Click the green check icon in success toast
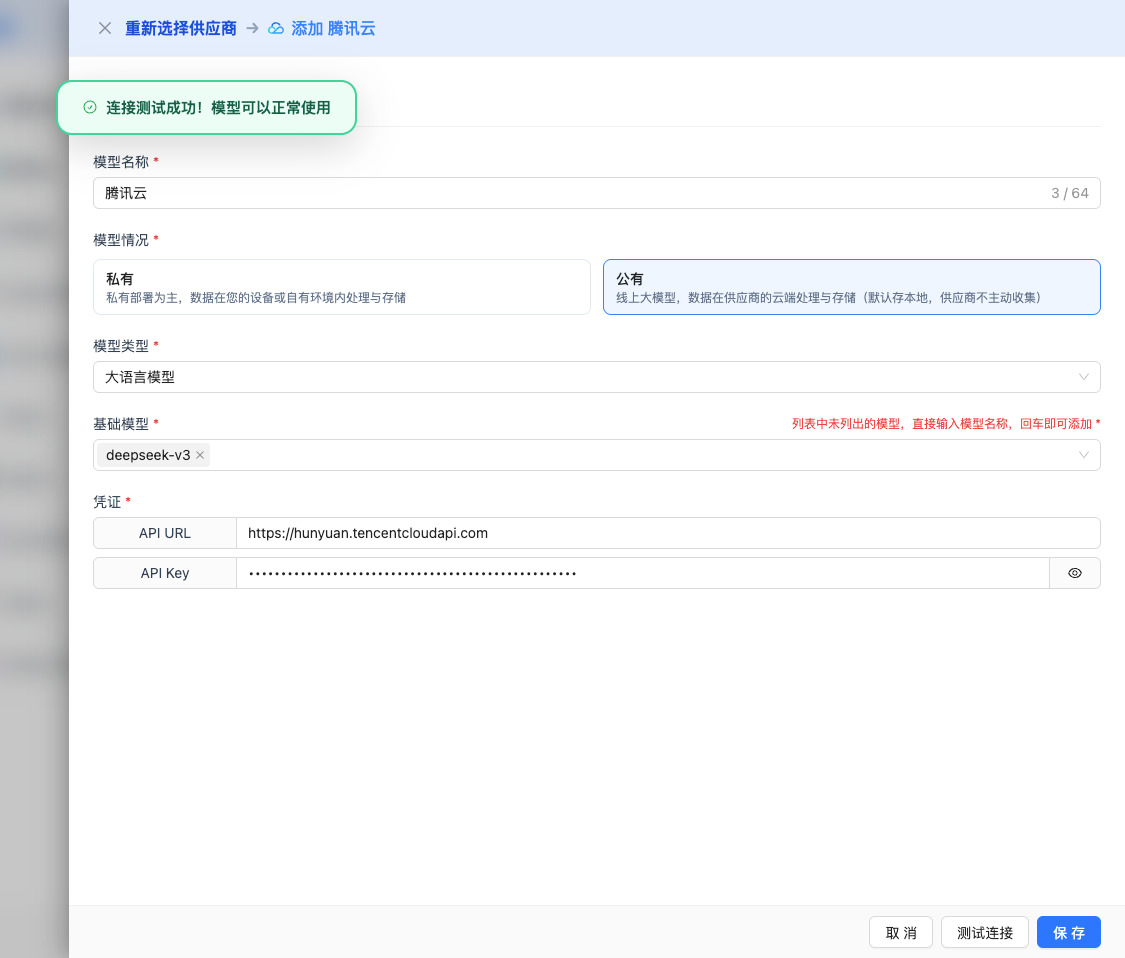The width and height of the screenshot is (1125, 958). (x=89, y=107)
